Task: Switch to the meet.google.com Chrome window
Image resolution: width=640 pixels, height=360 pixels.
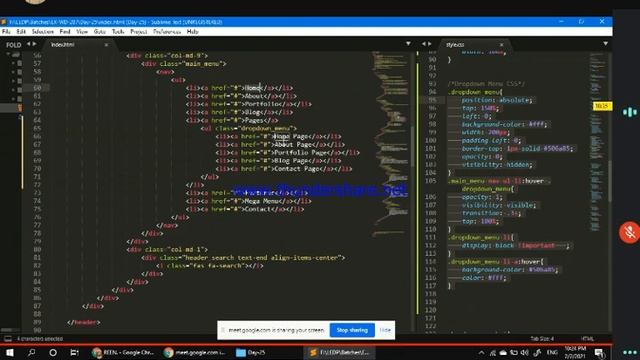Action: click(x=195, y=352)
